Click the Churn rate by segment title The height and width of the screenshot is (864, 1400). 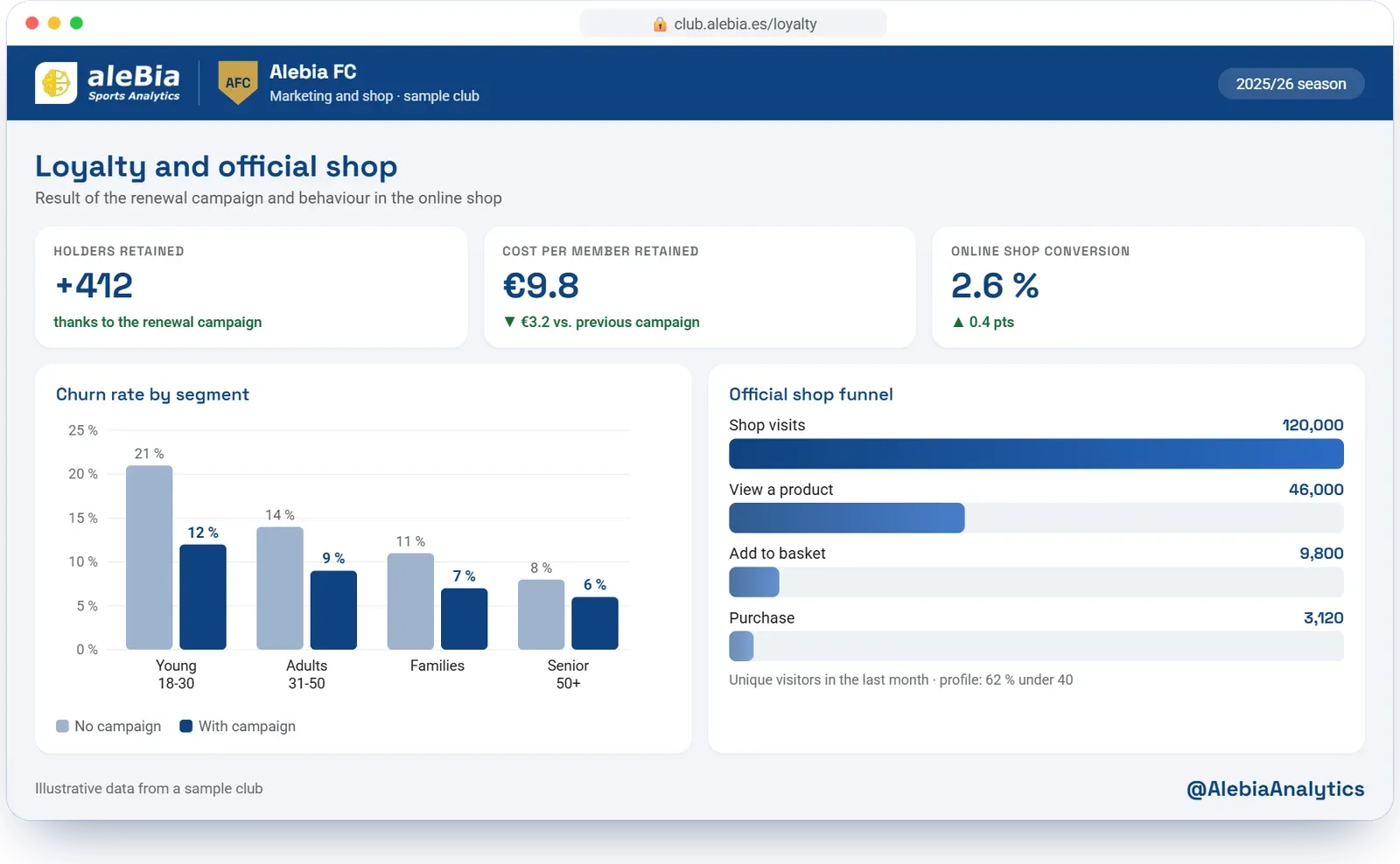(152, 394)
